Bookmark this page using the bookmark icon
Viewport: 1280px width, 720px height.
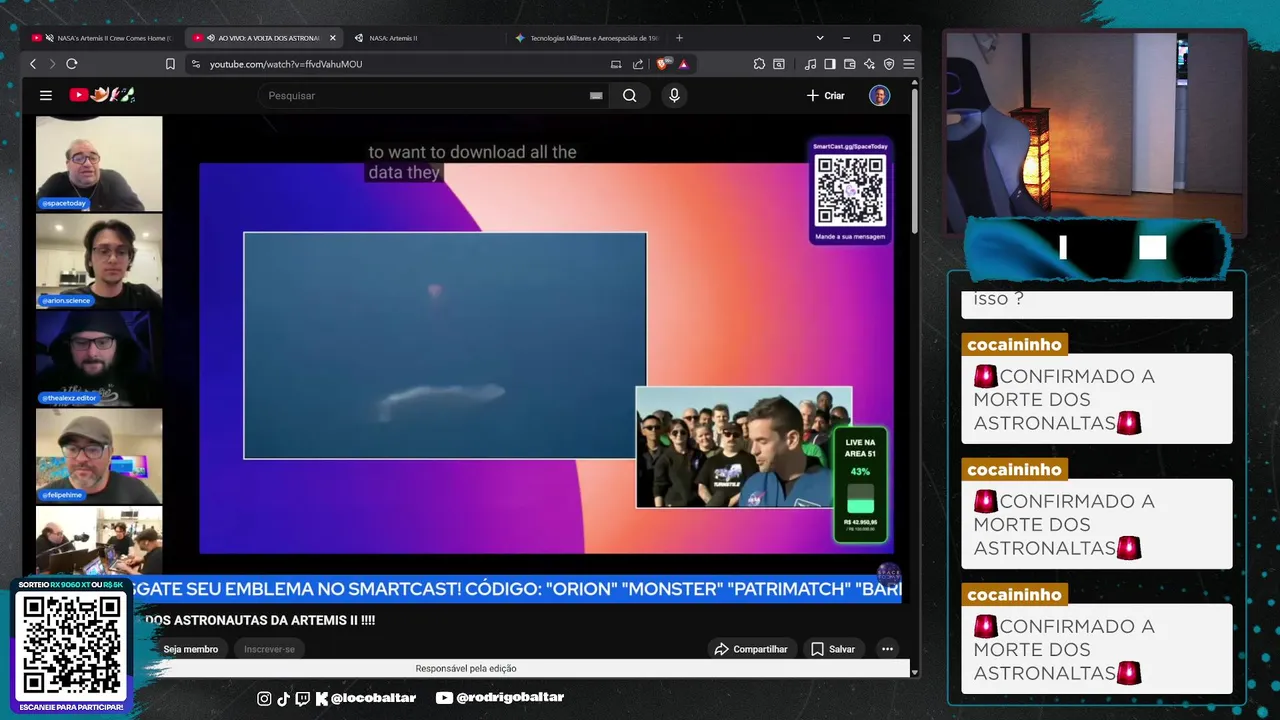(170, 64)
